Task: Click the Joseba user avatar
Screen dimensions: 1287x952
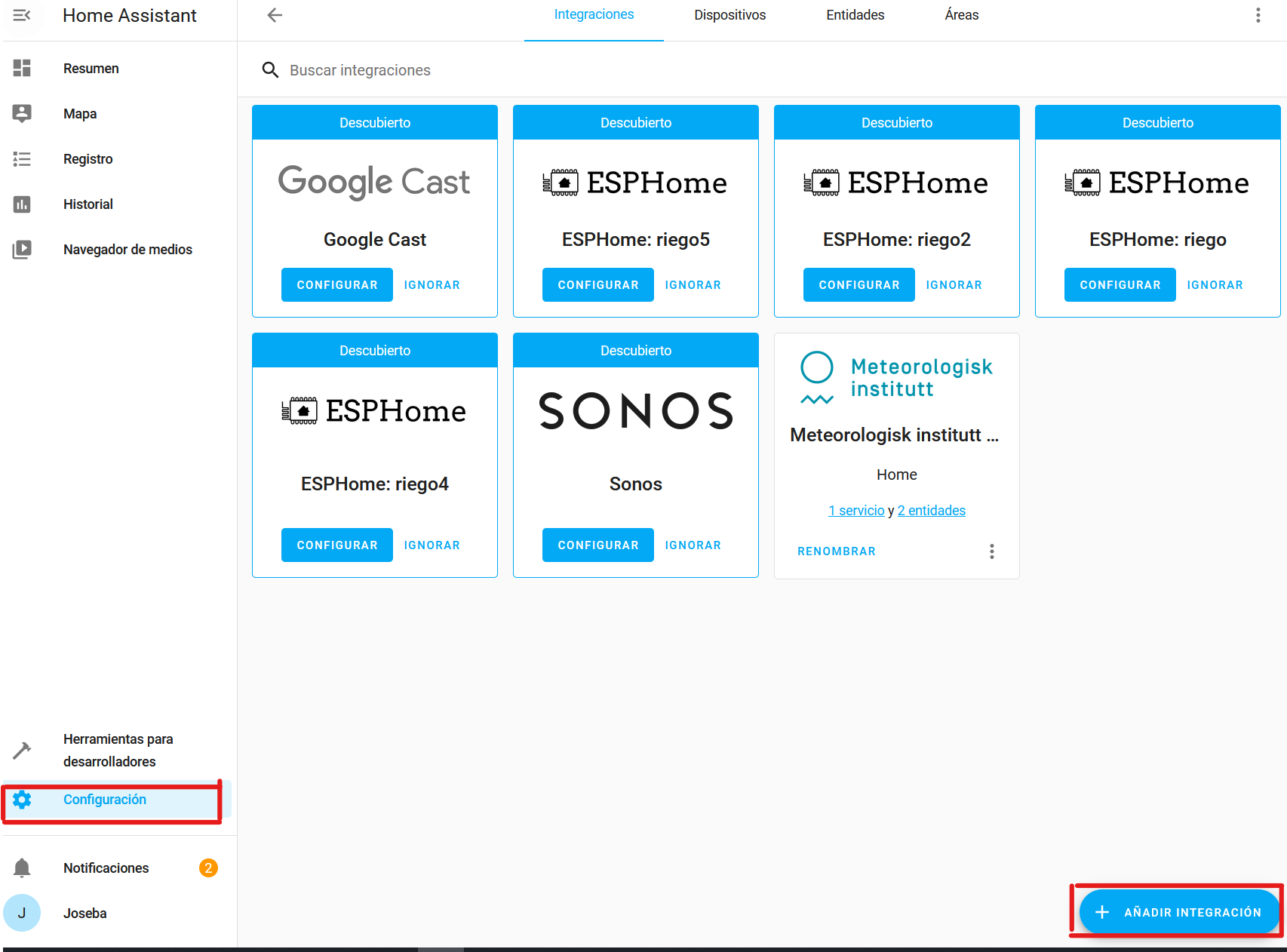Action: tap(22, 913)
